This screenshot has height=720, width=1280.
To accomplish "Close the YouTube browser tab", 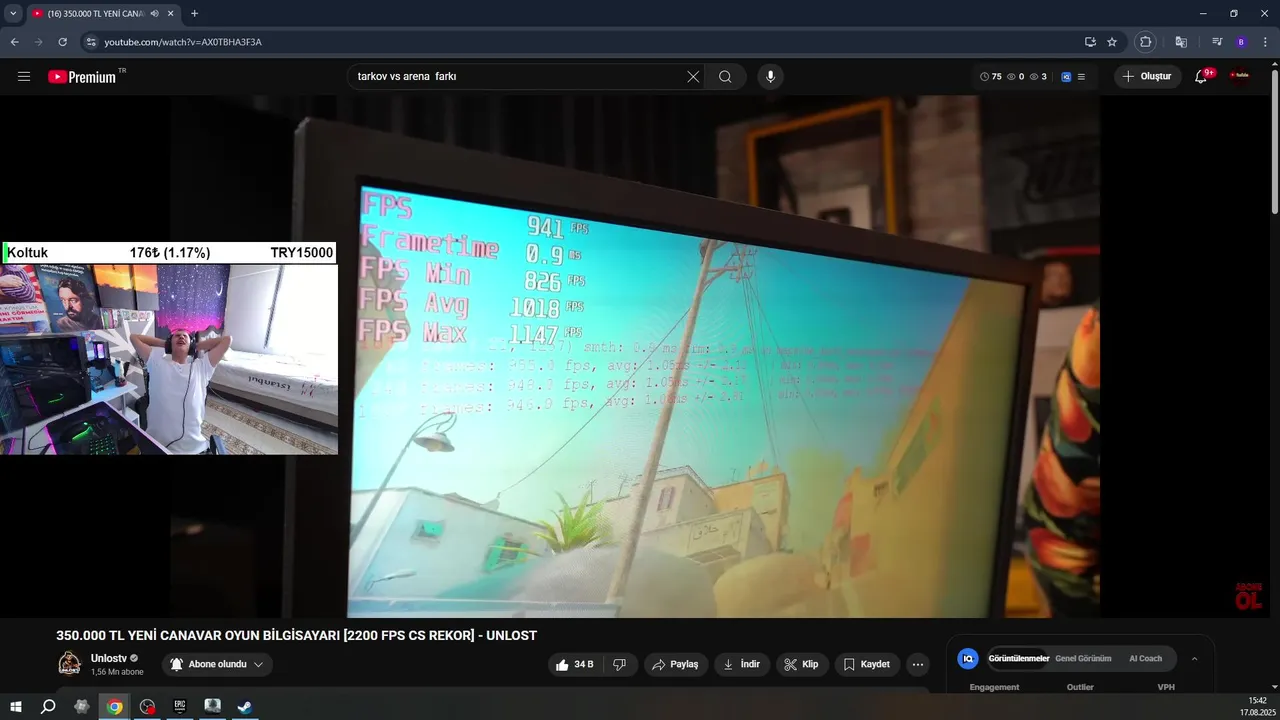I will tap(171, 13).
